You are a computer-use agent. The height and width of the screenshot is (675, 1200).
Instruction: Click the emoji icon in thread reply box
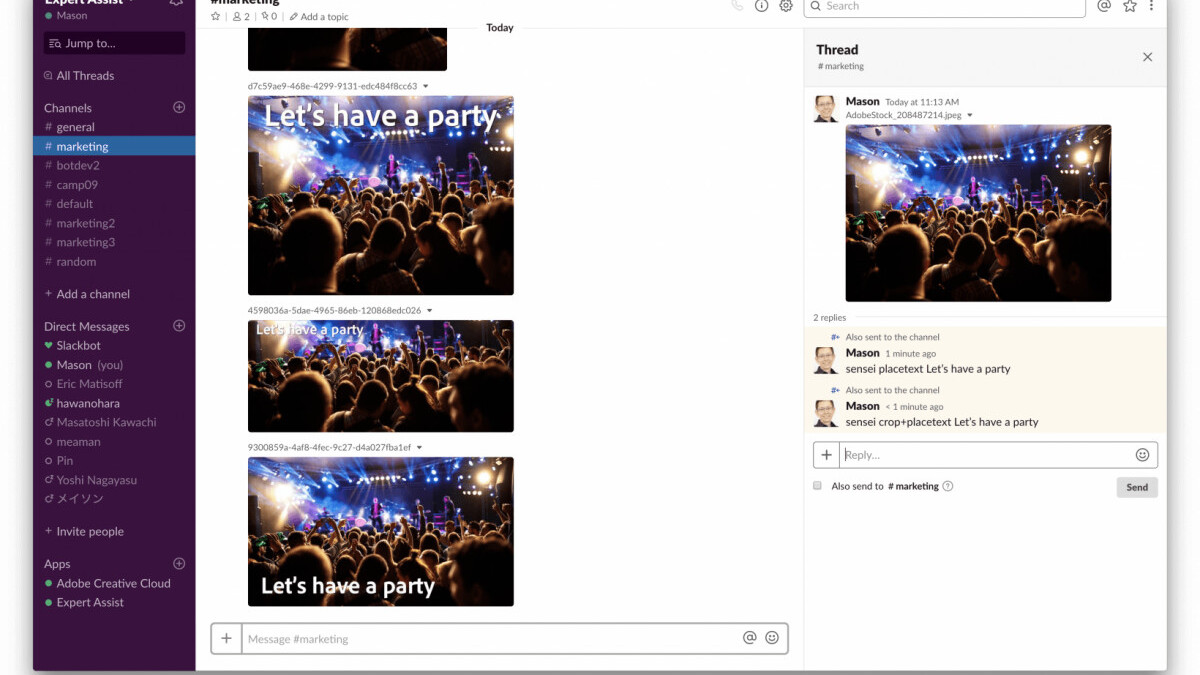[x=1142, y=455]
